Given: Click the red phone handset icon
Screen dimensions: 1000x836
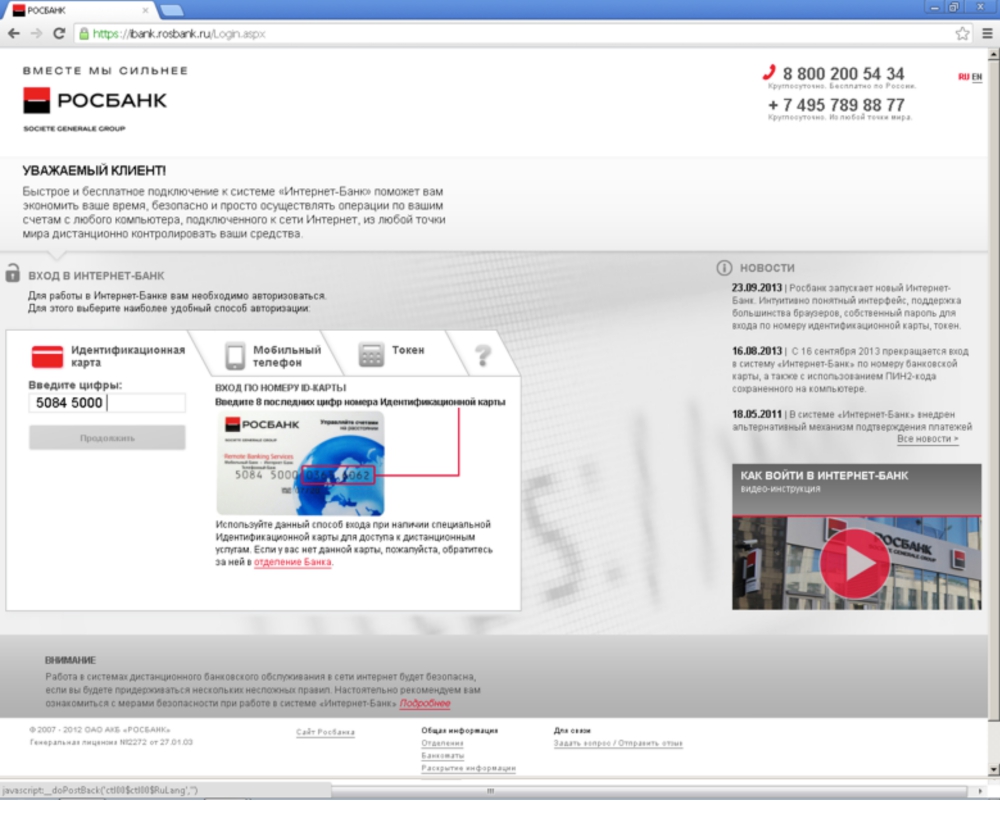Looking at the screenshot, I should [769, 72].
